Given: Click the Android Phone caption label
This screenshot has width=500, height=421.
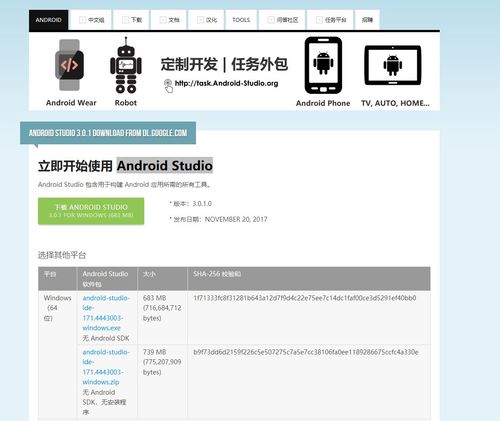Looking at the screenshot, I should pyautogui.click(x=323, y=103).
